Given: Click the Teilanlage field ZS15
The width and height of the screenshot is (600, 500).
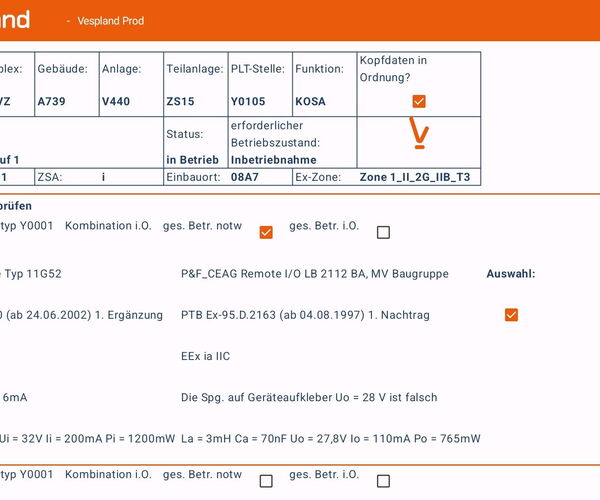Looking at the screenshot, I should 180,101.
